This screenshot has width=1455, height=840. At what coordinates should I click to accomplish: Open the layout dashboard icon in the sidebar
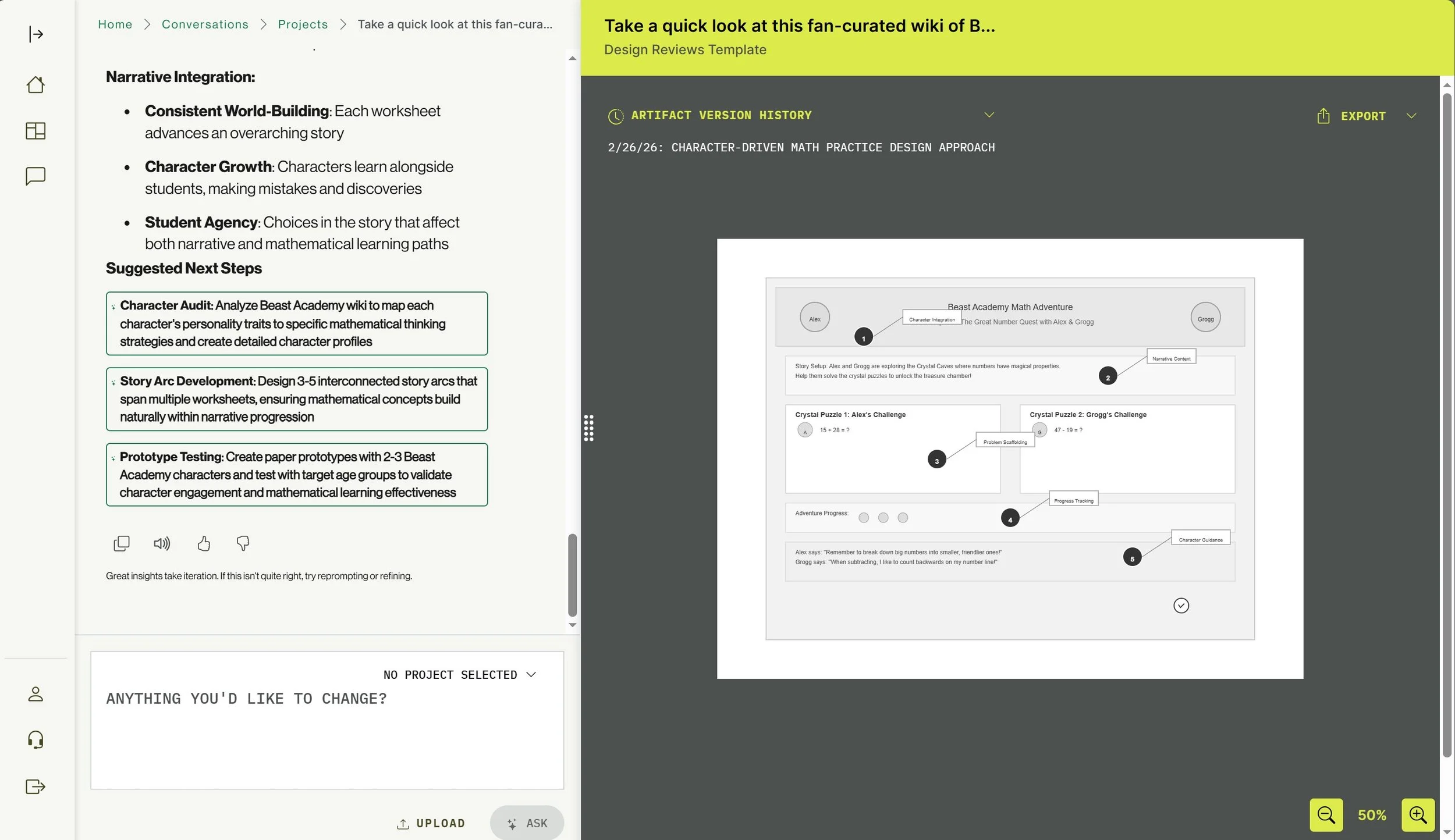click(x=36, y=131)
